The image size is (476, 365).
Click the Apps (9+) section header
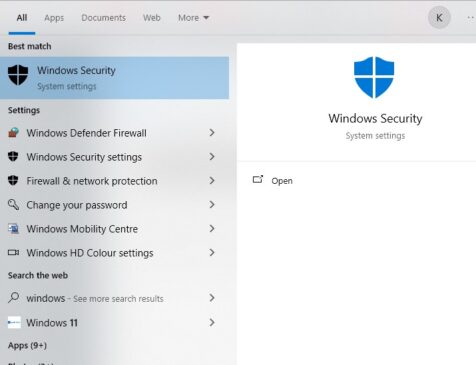[27, 345]
